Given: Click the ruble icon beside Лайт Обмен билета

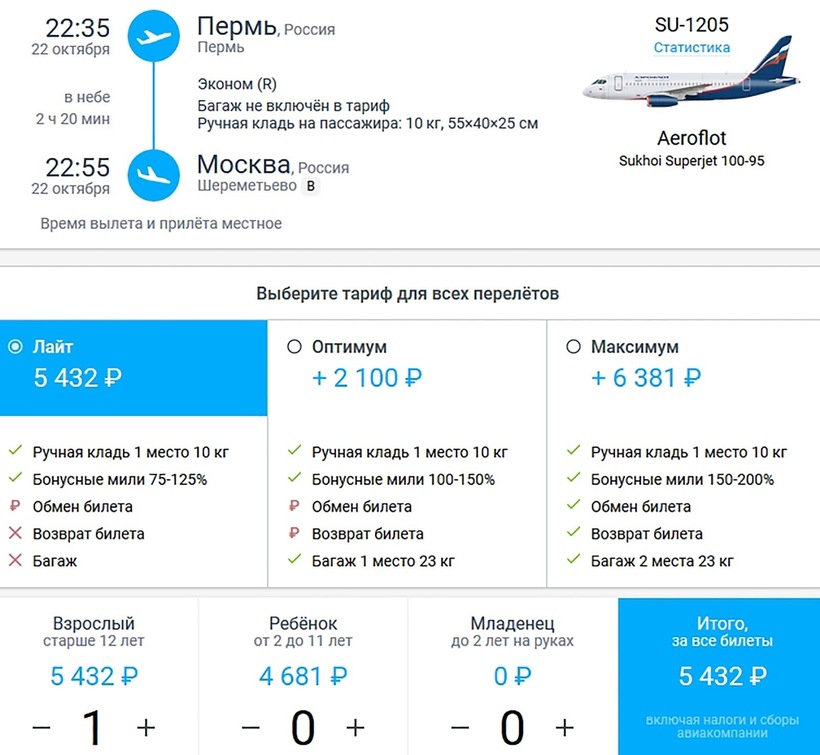Looking at the screenshot, I should [x=15, y=506].
